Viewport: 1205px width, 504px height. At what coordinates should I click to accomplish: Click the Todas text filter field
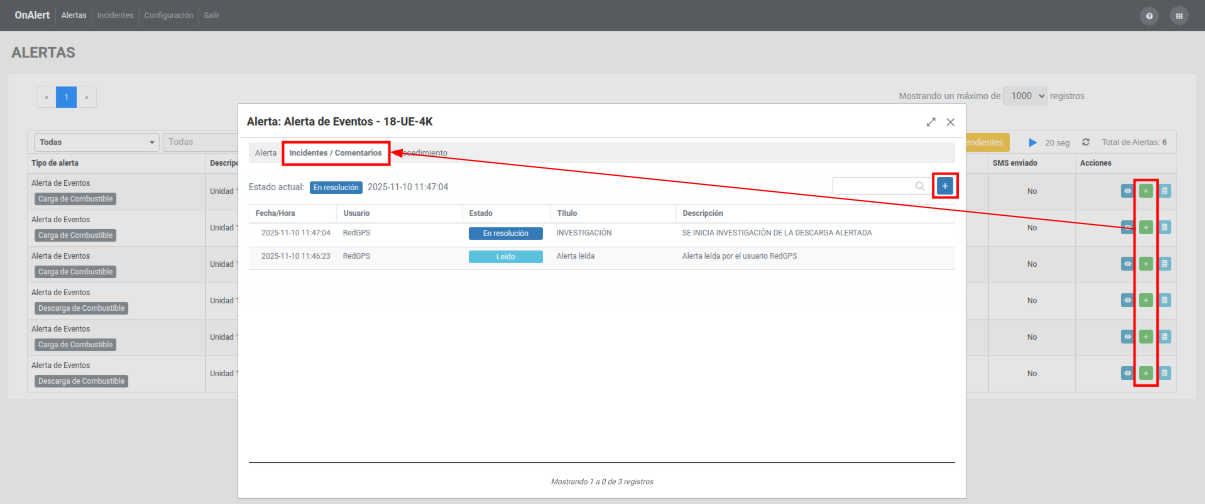(x=200, y=142)
